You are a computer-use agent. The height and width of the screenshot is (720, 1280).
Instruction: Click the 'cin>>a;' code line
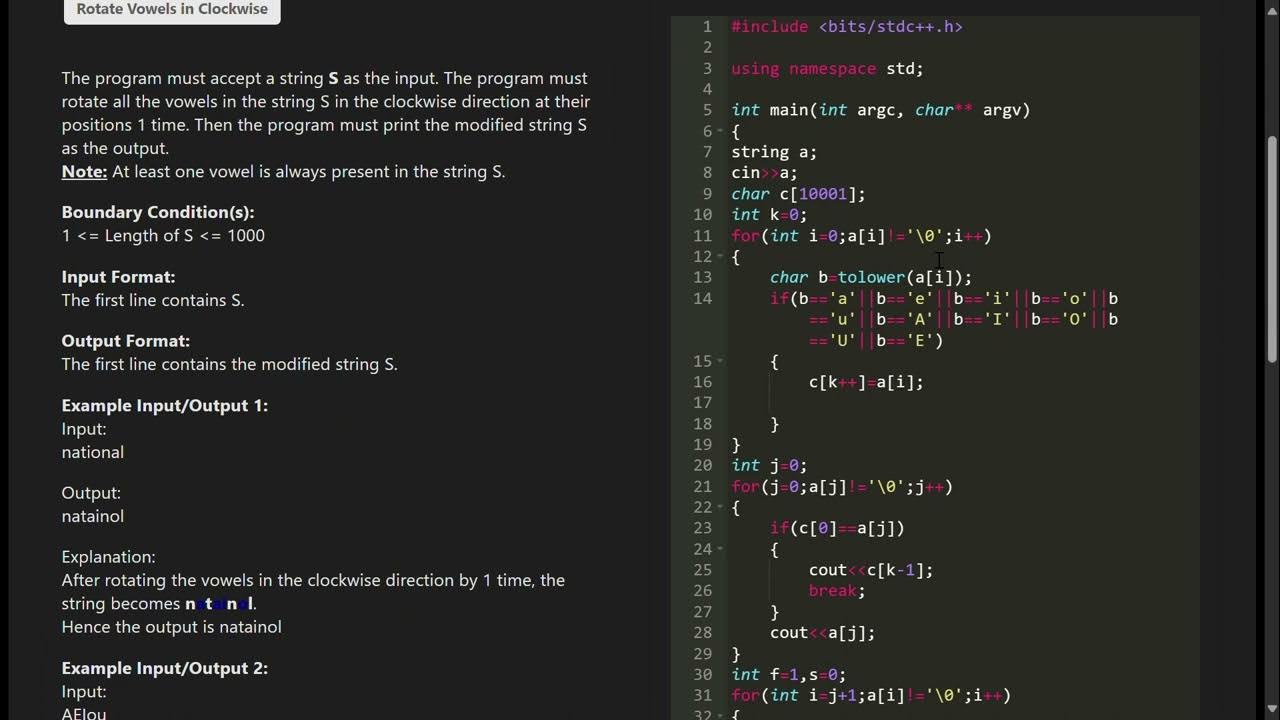(x=764, y=173)
